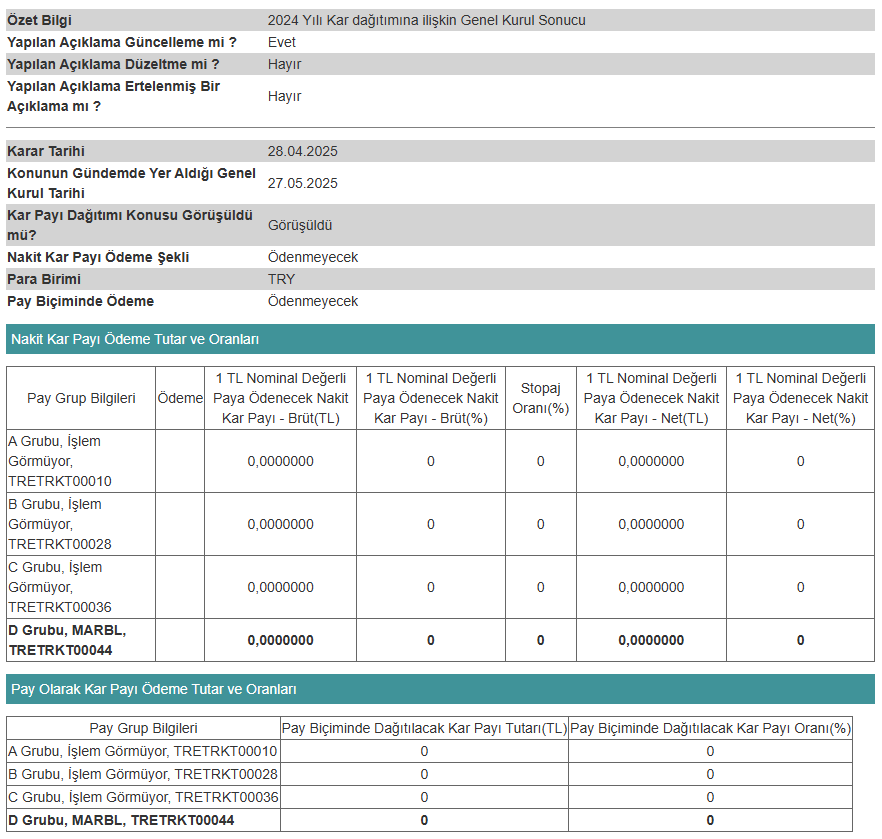
Task: Click the 'Ödeme' column header
Action: pos(180,398)
